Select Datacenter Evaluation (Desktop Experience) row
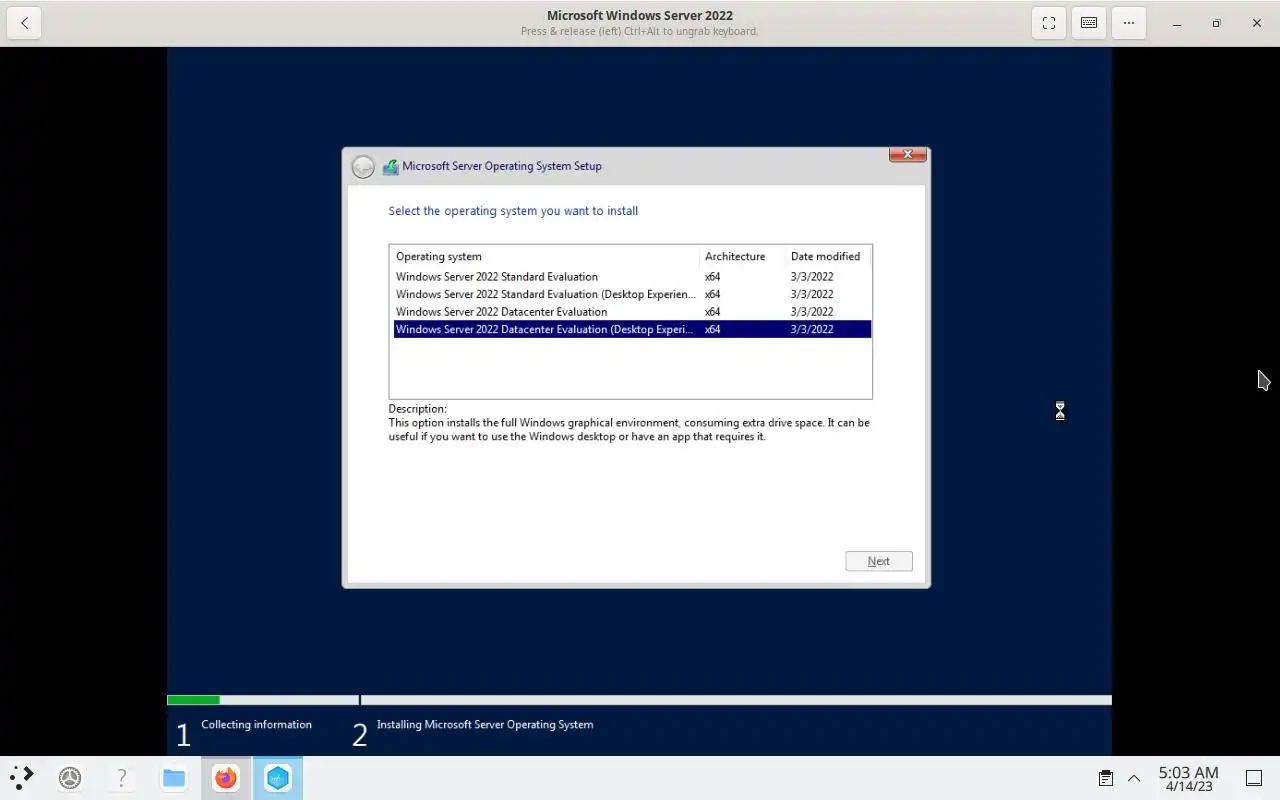This screenshot has height=800, width=1280. point(632,329)
